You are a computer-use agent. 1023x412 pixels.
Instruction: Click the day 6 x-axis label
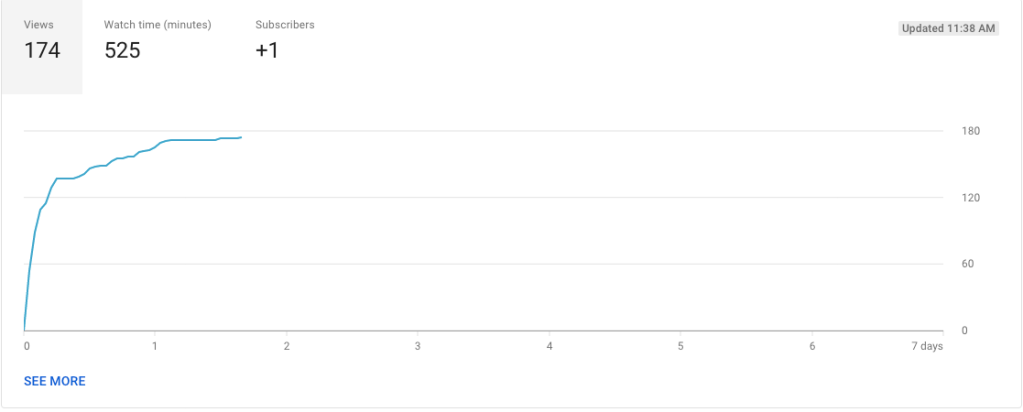pyautogui.click(x=812, y=346)
